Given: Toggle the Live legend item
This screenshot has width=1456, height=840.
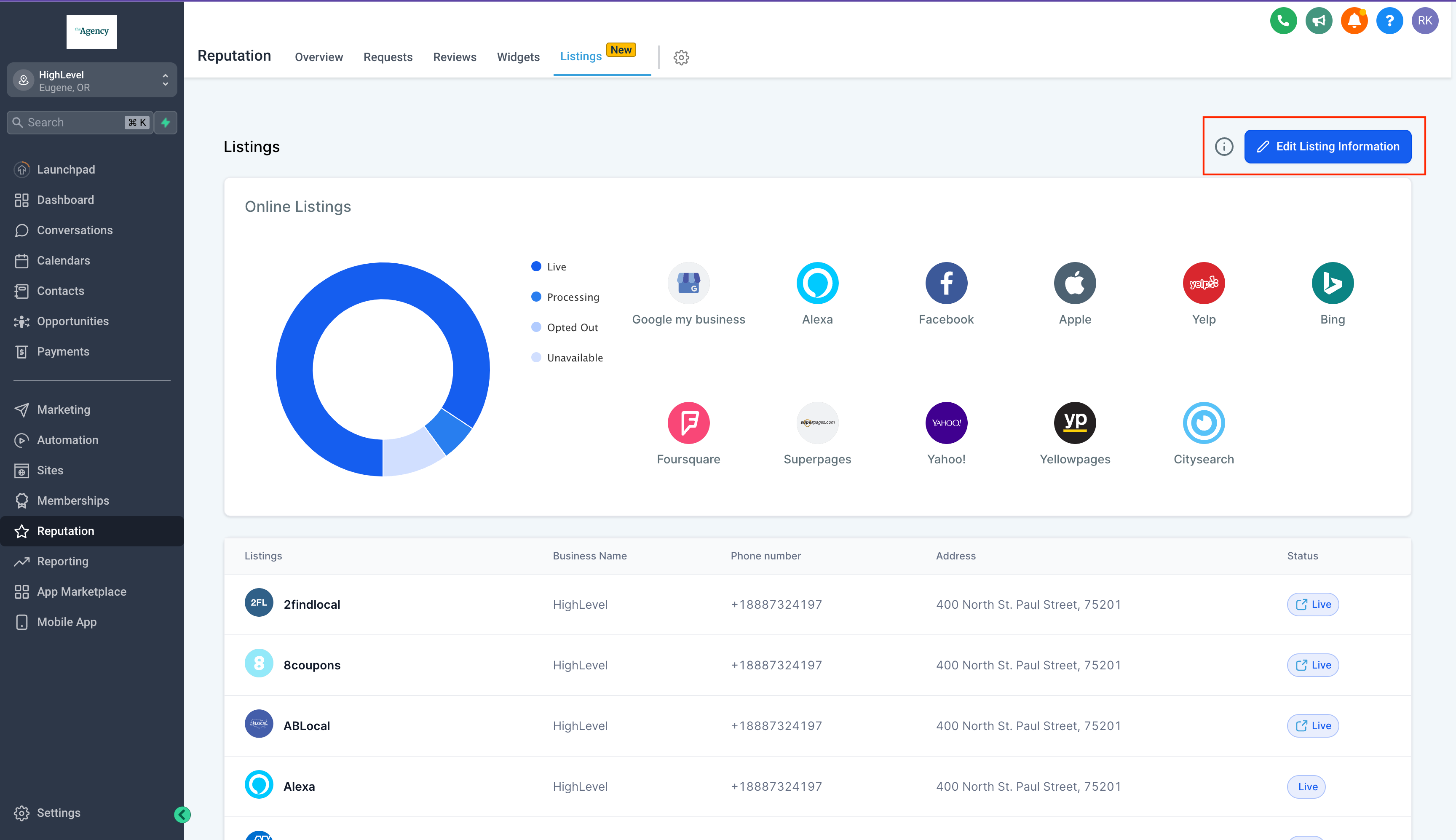Looking at the screenshot, I should click(549, 267).
